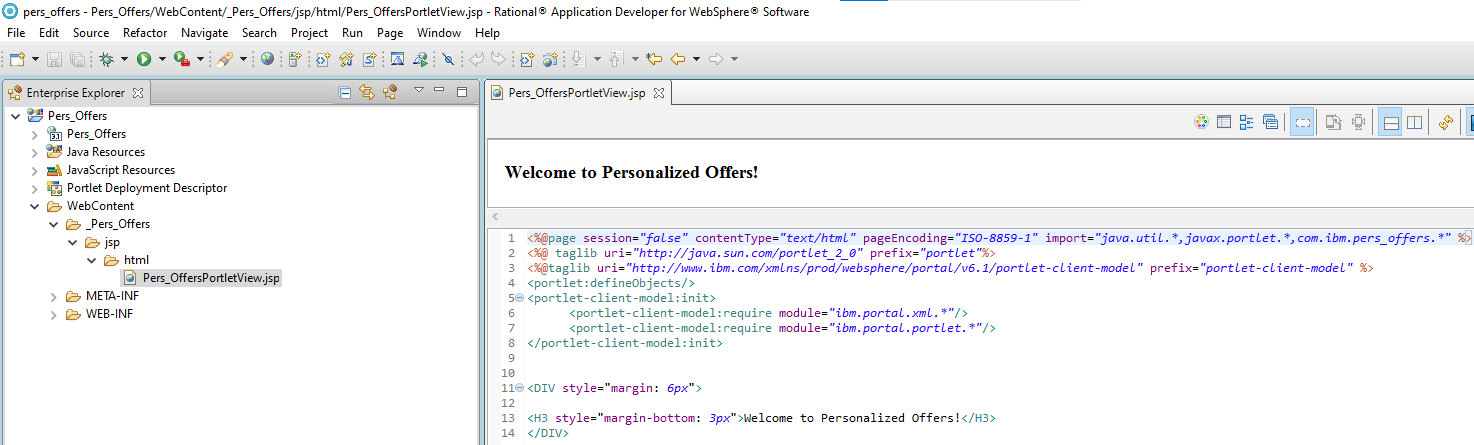The image size is (1474, 445).
Task: Open the Refactor menu
Action: pos(145,33)
